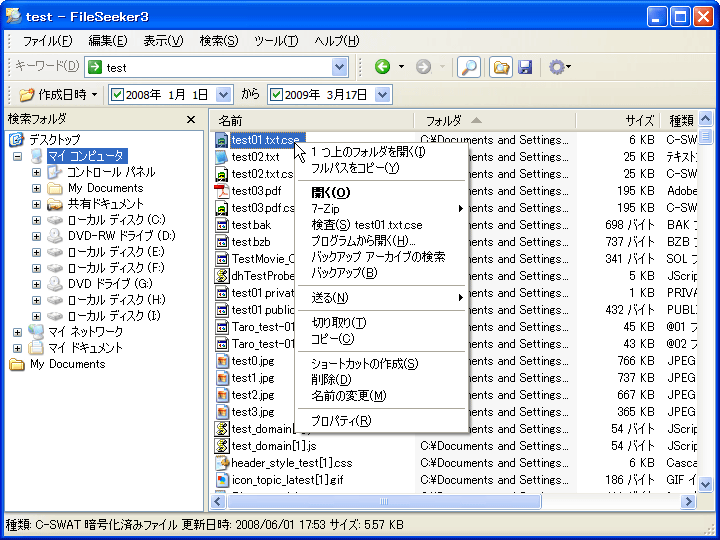Click the FileSeeker3 title bar app icon
This screenshot has height=540, width=720.
(13, 16)
